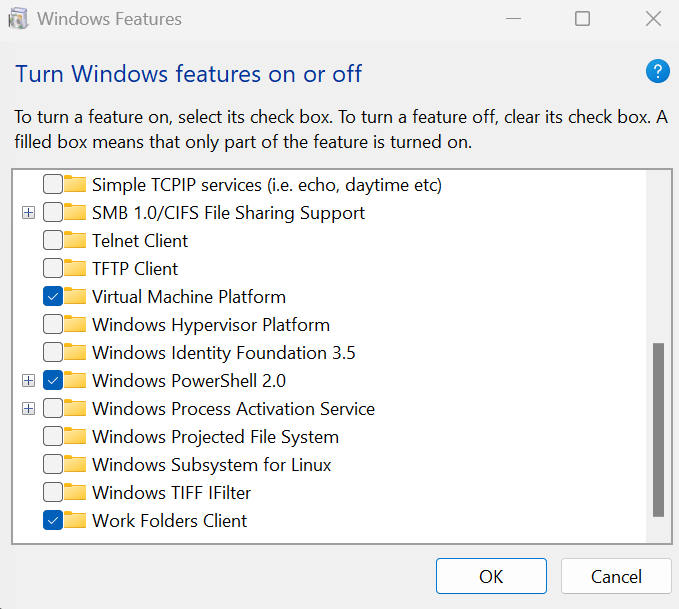This screenshot has height=609, width=679.
Task: Expand the SMB 1.0/CIFS File Sharing Support node
Action: (x=28, y=213)
